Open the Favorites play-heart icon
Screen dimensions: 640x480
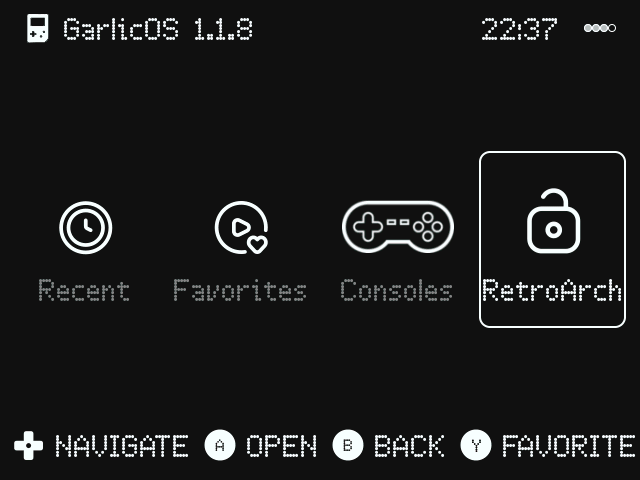[x=242, y=227]
